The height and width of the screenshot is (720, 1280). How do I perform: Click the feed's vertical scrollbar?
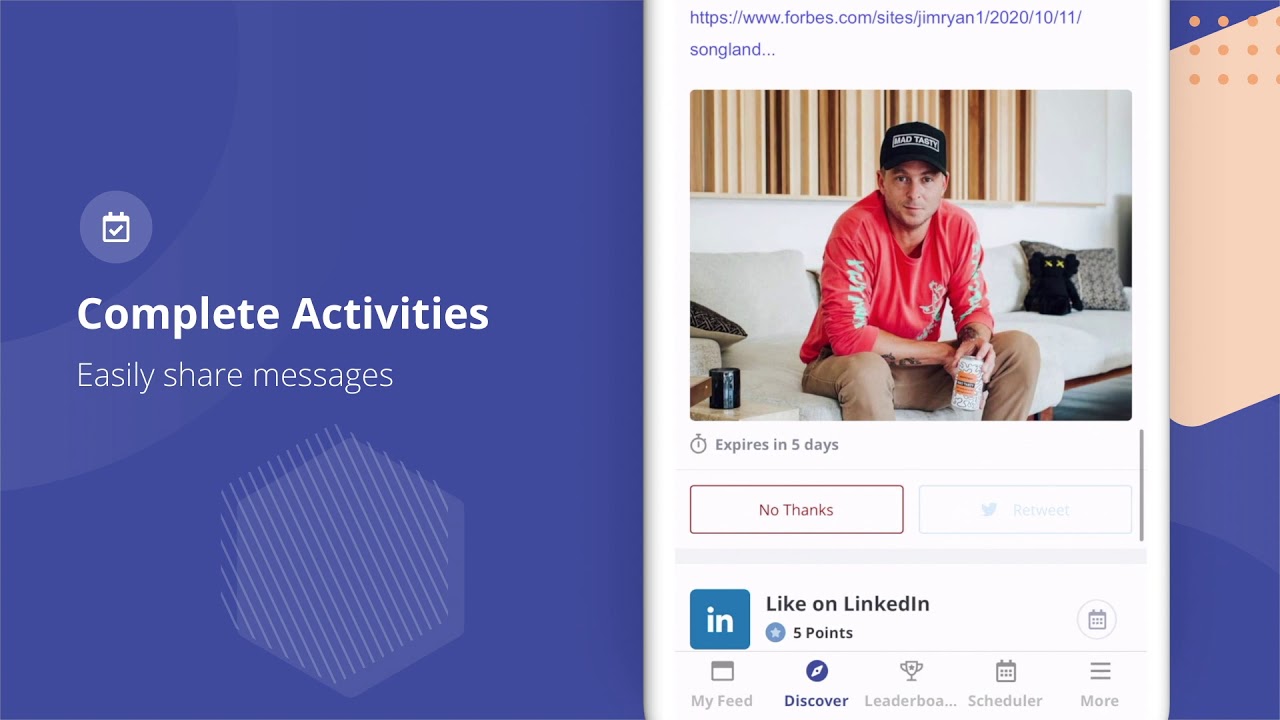point(1141,485)
